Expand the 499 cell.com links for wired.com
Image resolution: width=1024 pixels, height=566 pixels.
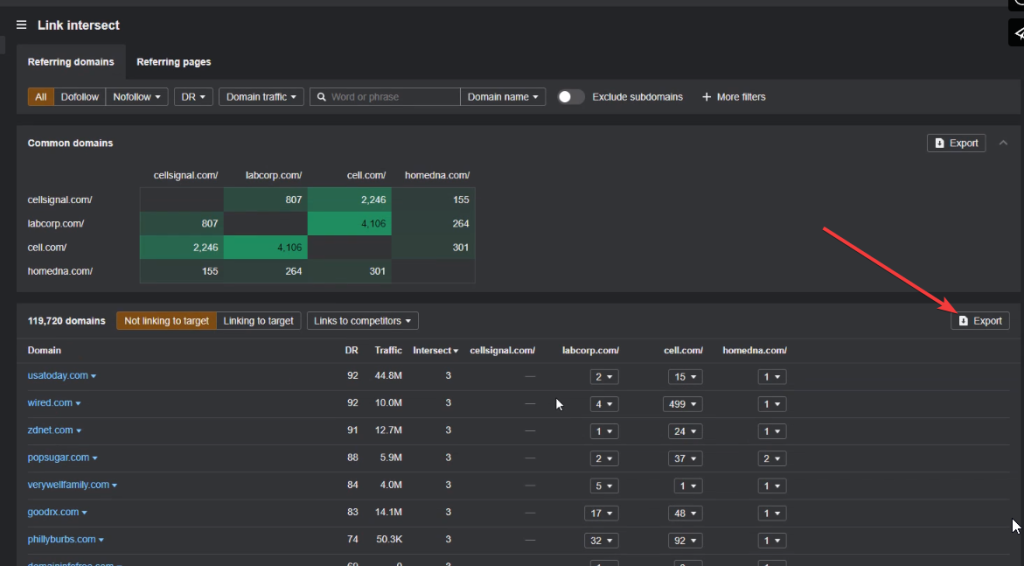click(682, 404)
